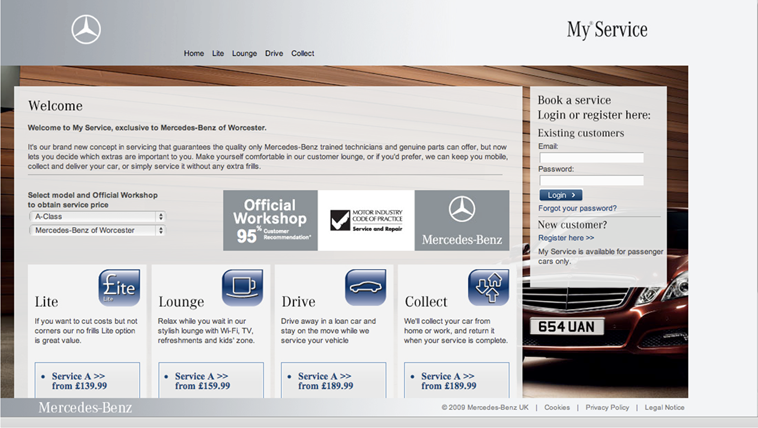Open the A-Class model dropdown
This screenshot has width=758, height=428.
pos(97,216)
